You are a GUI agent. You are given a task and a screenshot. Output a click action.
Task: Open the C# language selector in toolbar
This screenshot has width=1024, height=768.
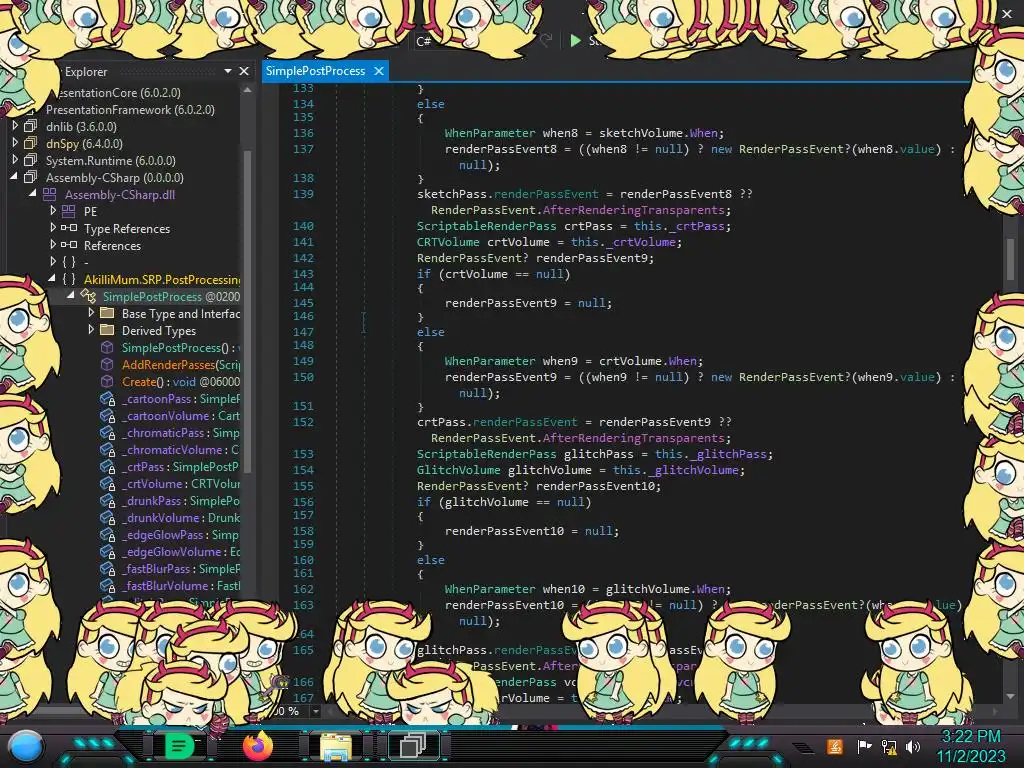click(424, 41)
